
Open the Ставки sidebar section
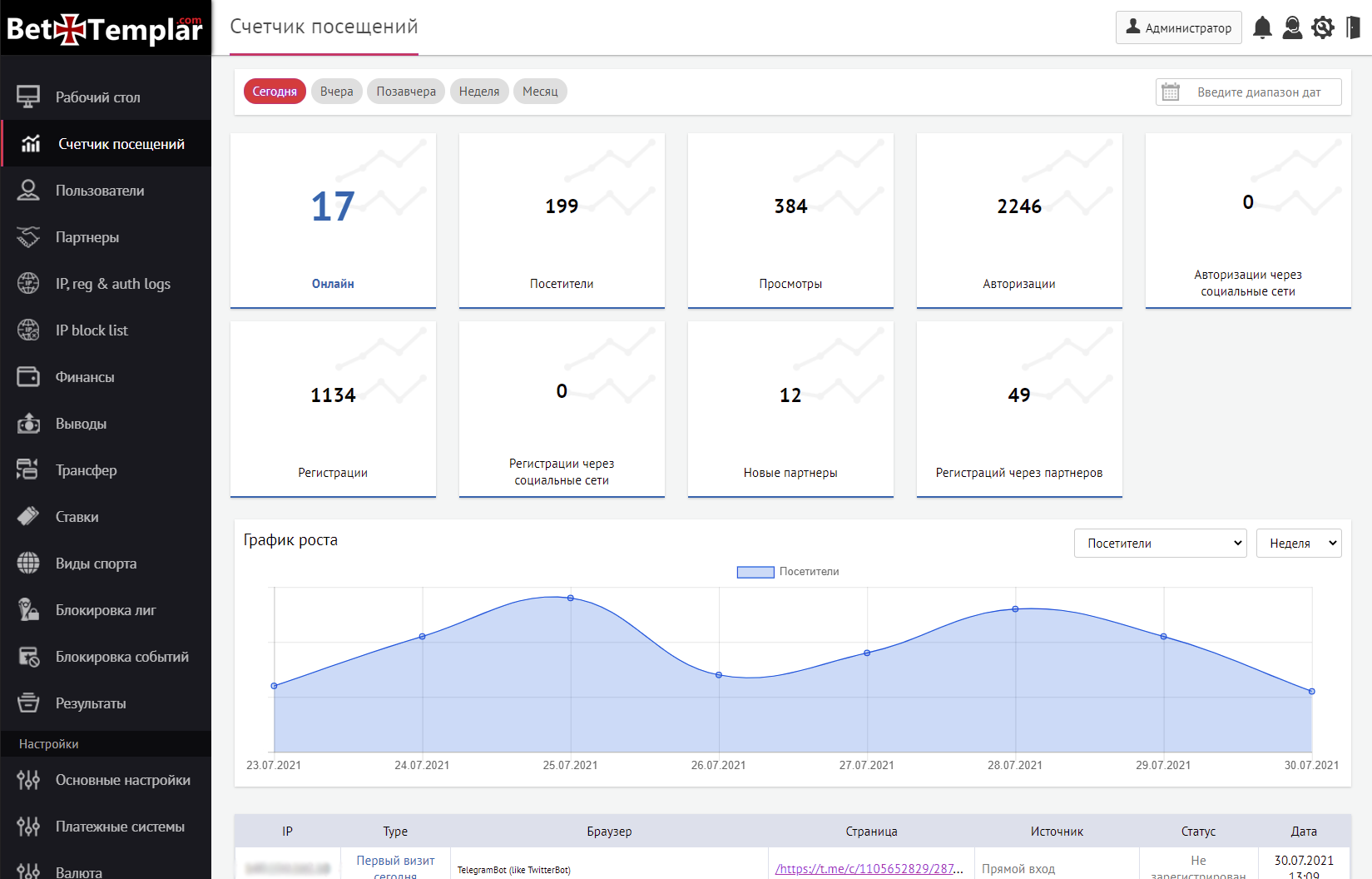[77, 517]
